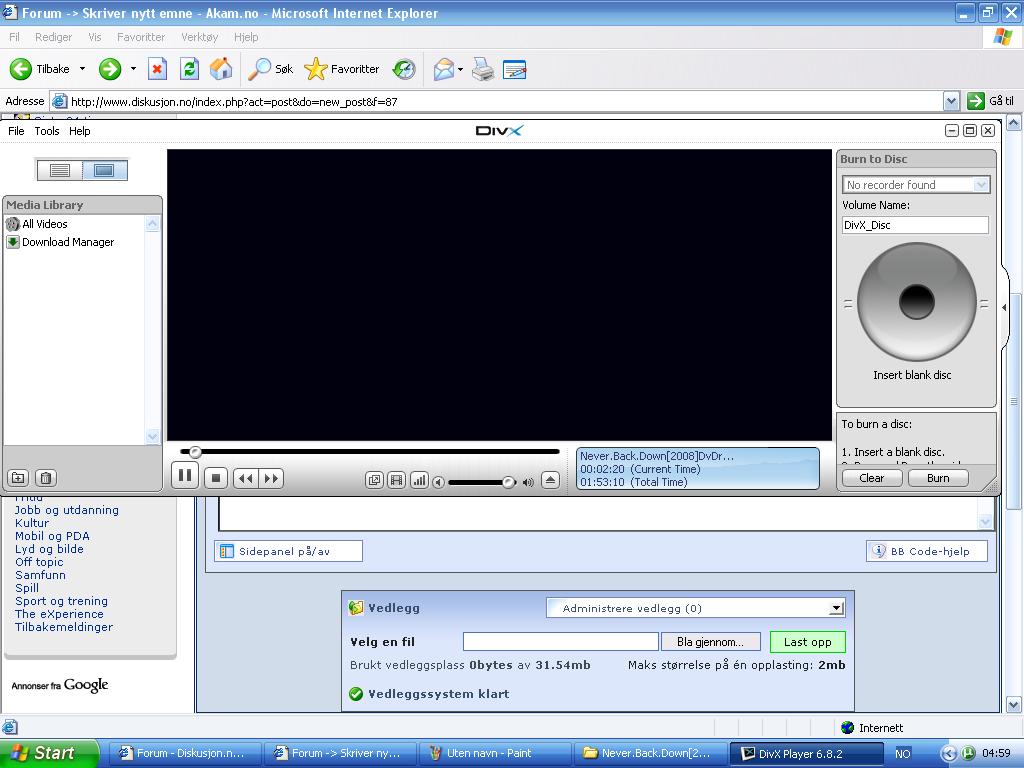Click the Burn button

click(x=938, y=478)
